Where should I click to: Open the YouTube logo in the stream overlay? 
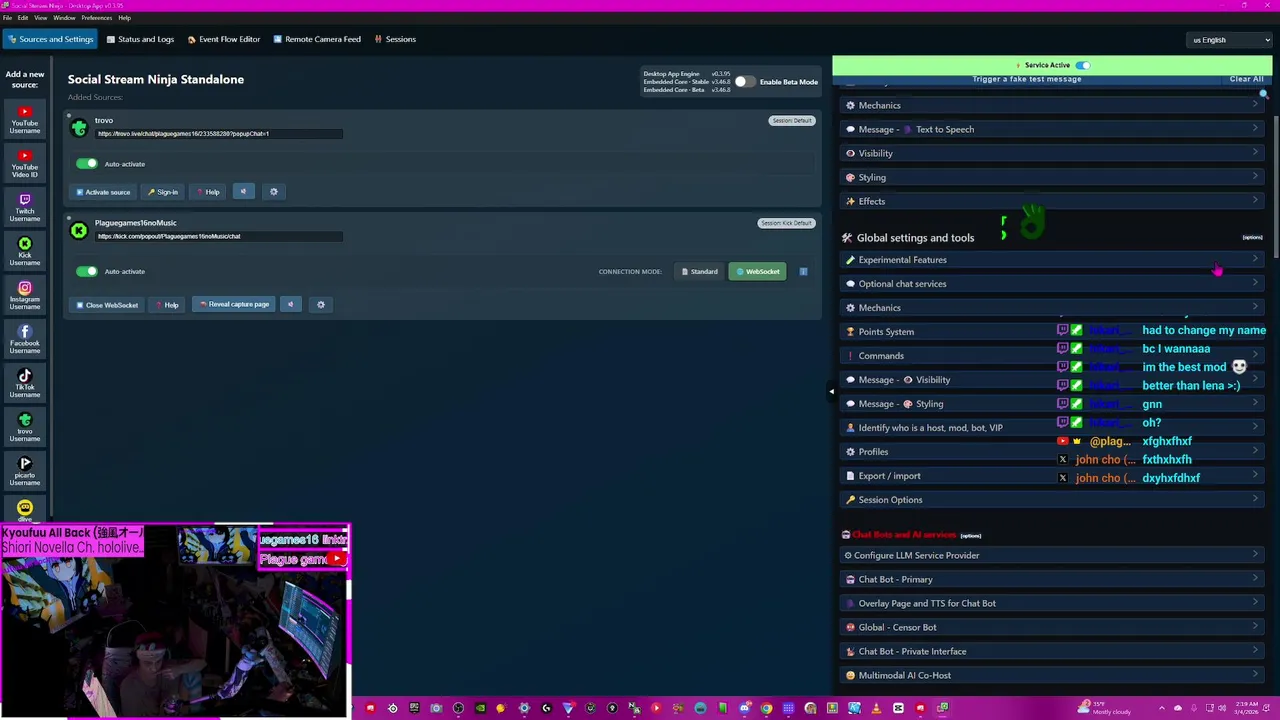(337, 559)
